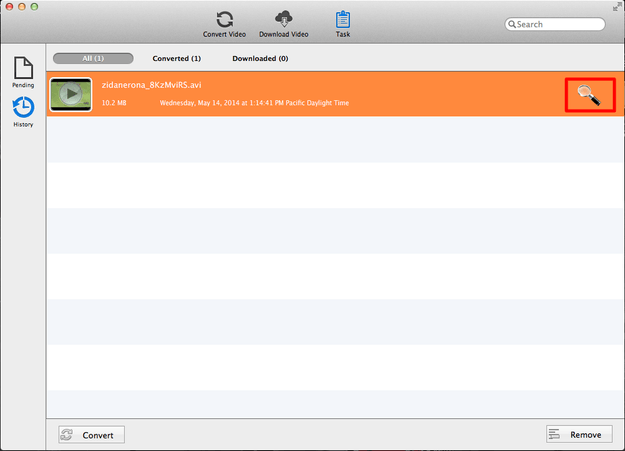This screenshot has height=451, width=625.
Task: Click the Convert button
Action: 91,435
